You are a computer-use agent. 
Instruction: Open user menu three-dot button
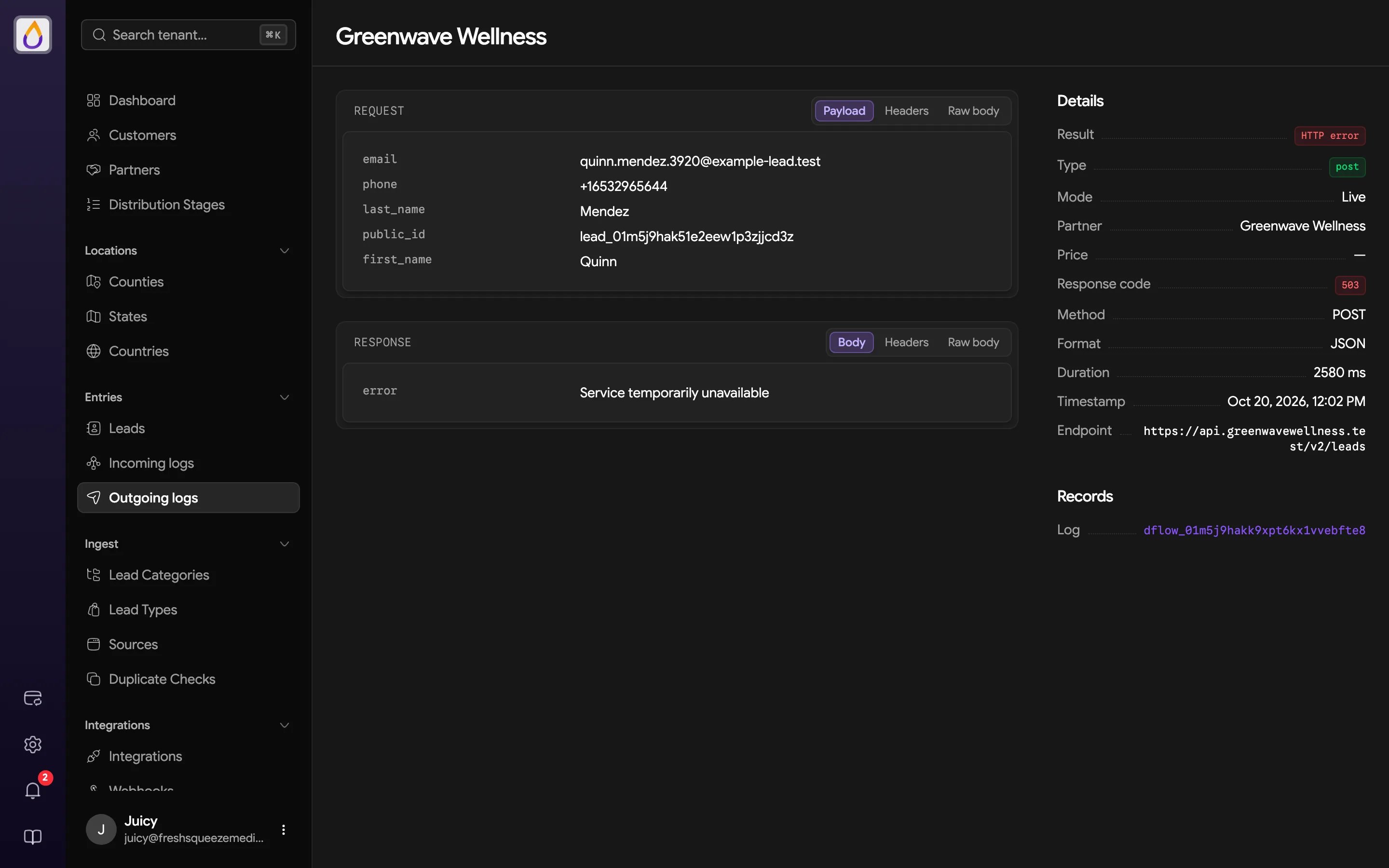point(284,829)
